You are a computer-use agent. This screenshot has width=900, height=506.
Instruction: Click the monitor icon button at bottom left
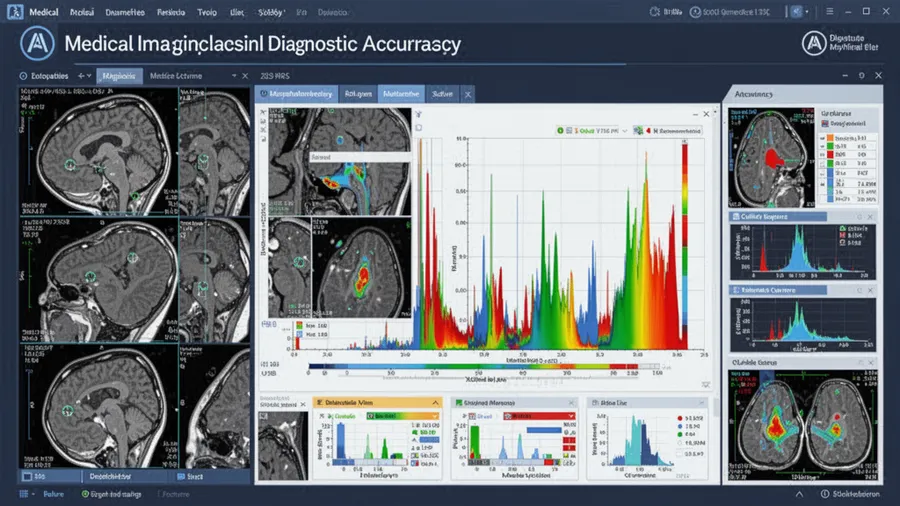[27, 476]
